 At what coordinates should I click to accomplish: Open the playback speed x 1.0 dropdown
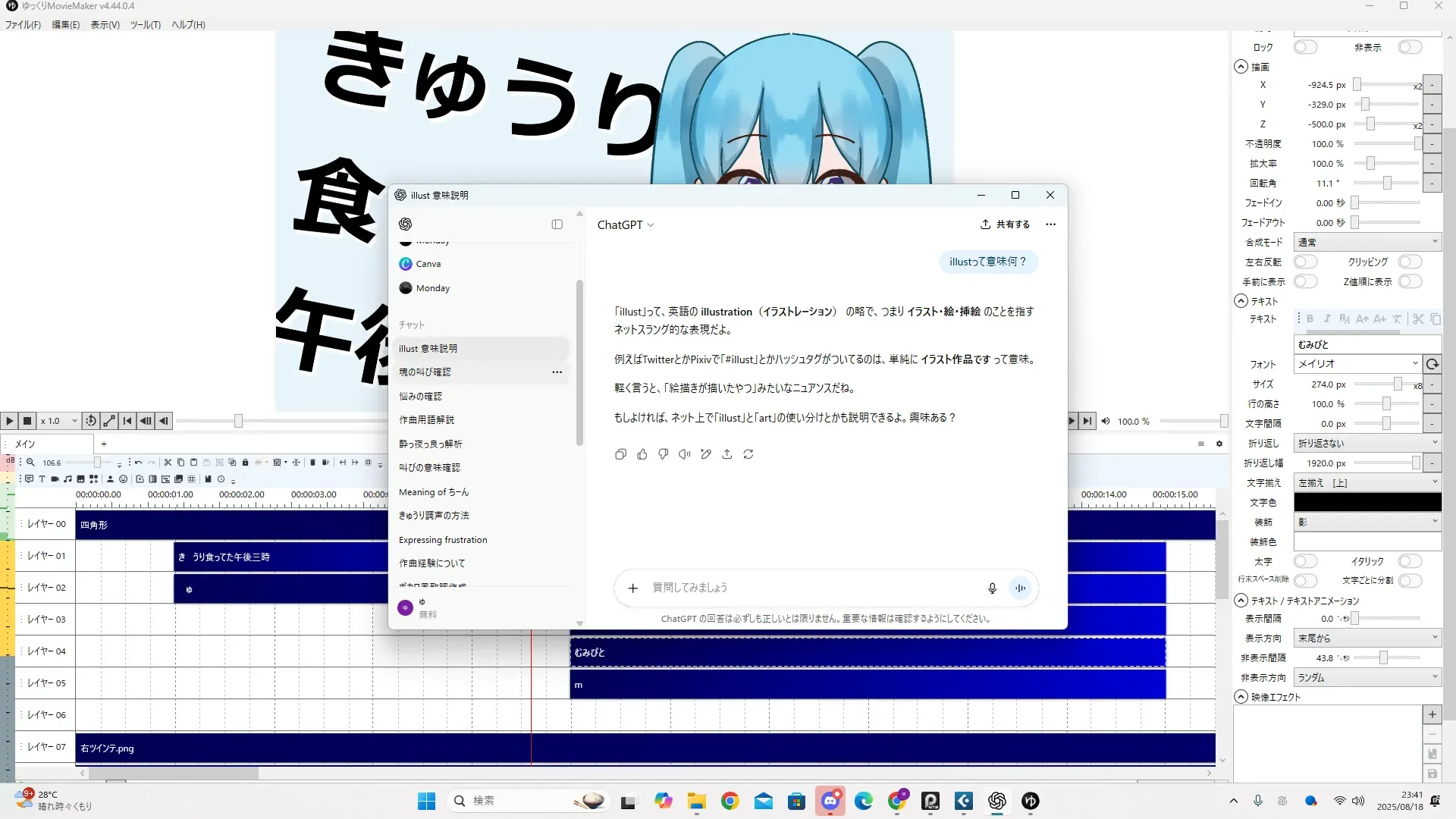pos(59,421)
